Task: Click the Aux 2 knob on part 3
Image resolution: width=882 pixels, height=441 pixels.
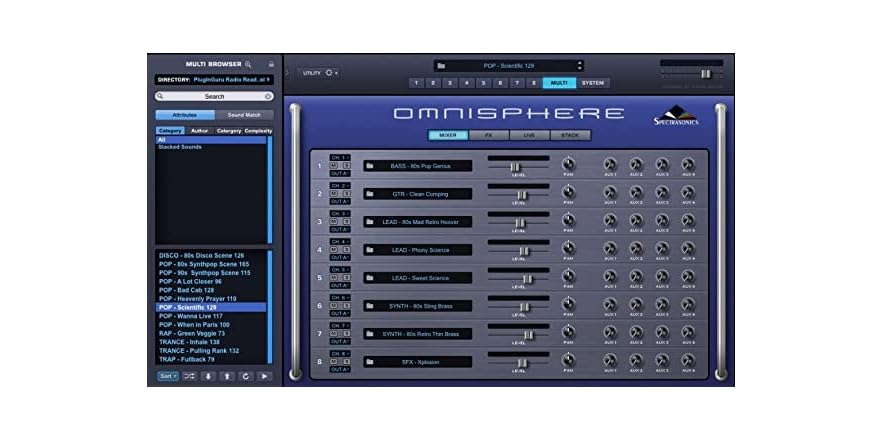Action: pos(636,220)
